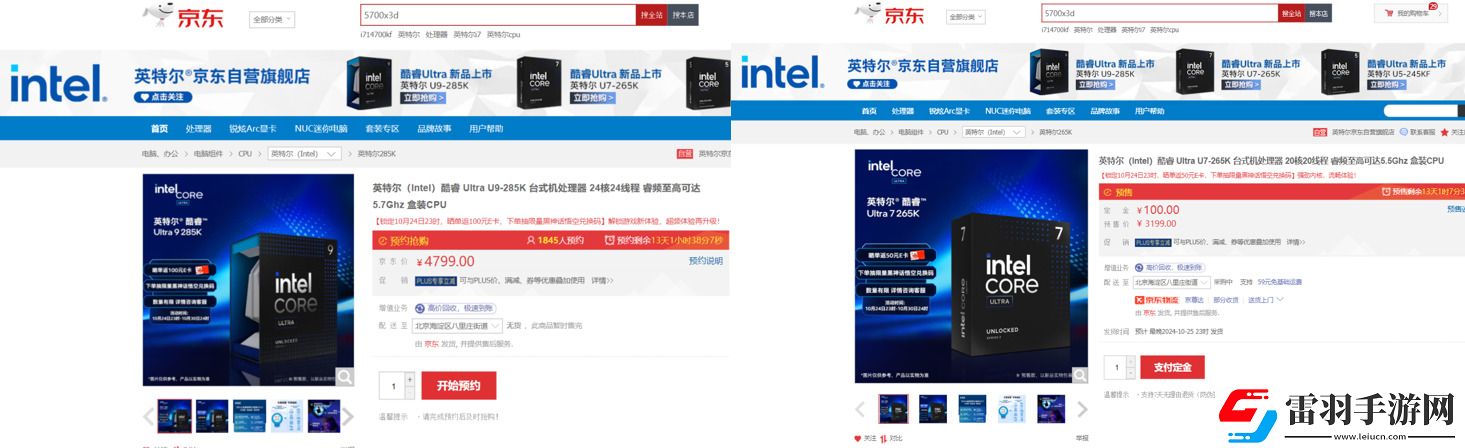
Task: Click 京东物流 logistics logo
Action: [1157, 299]
